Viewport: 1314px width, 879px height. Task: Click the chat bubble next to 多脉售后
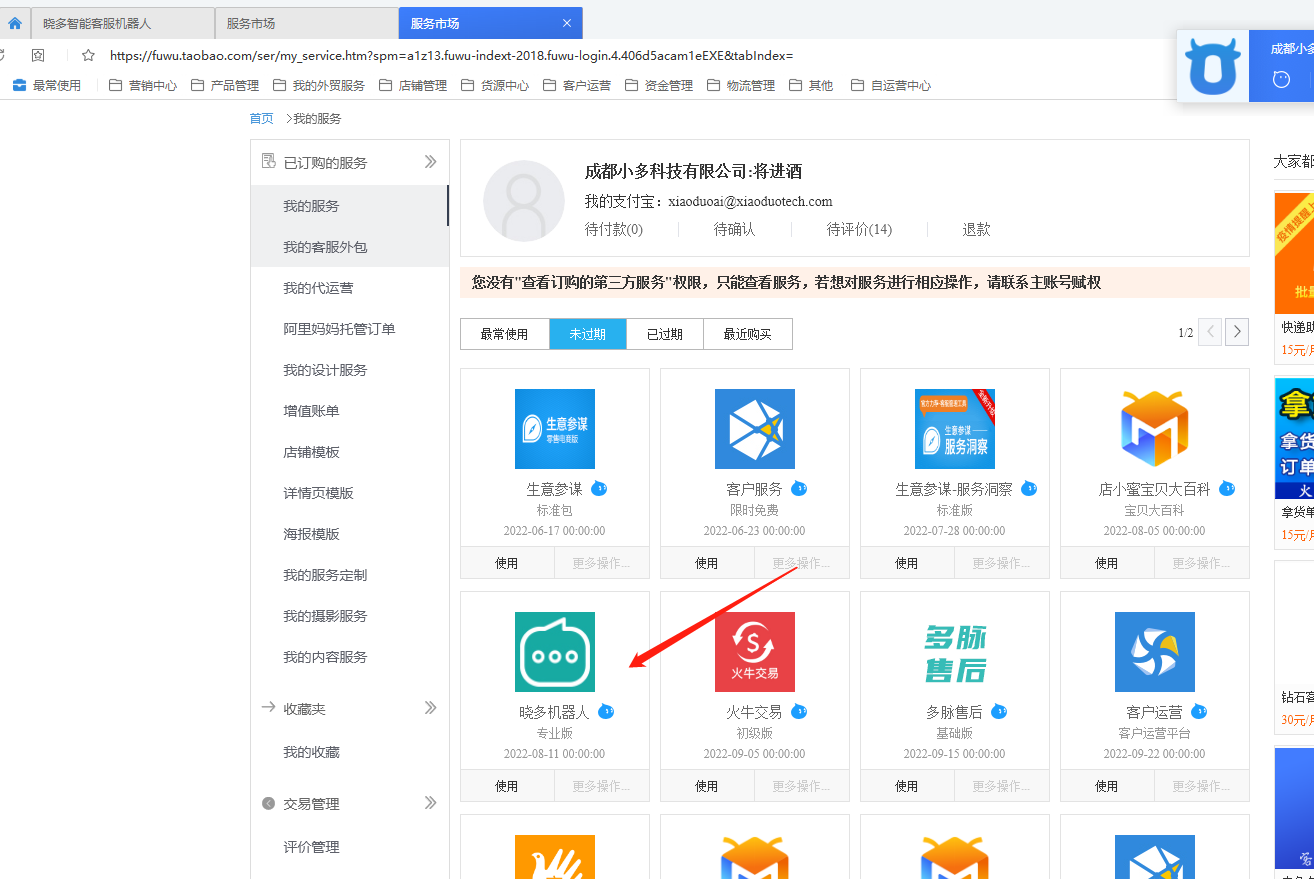999,711
